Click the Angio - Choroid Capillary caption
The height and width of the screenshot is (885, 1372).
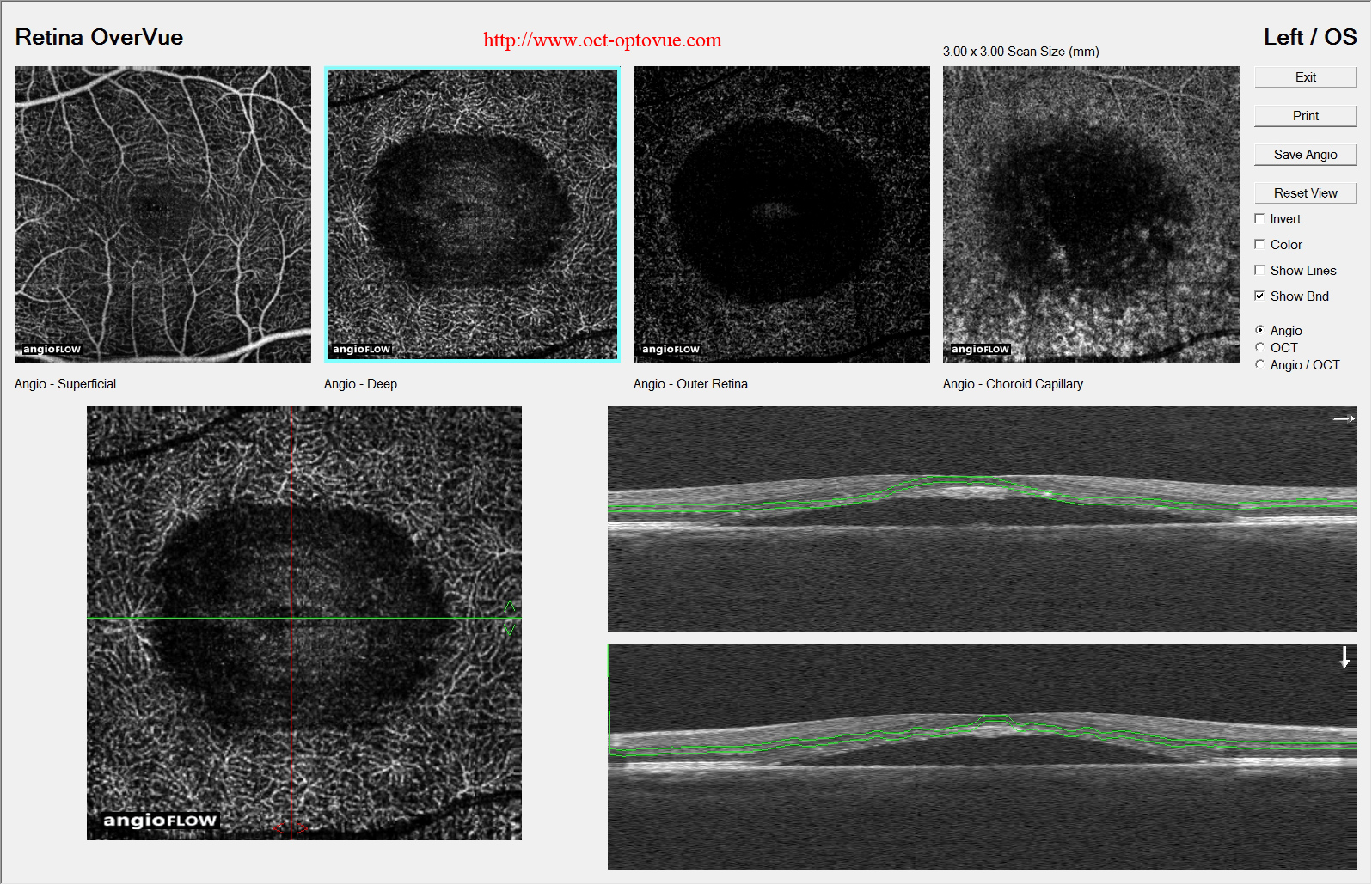[x=1013, y=384]
